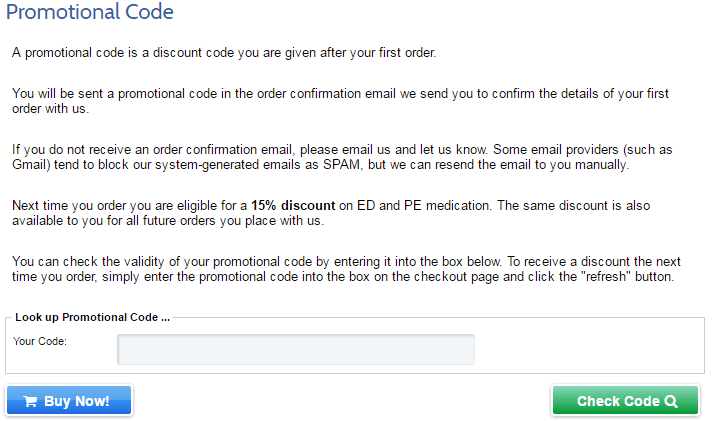Click the bold "15% discount" text
Screen dimensions: 719x421
(x=293, y=205)
